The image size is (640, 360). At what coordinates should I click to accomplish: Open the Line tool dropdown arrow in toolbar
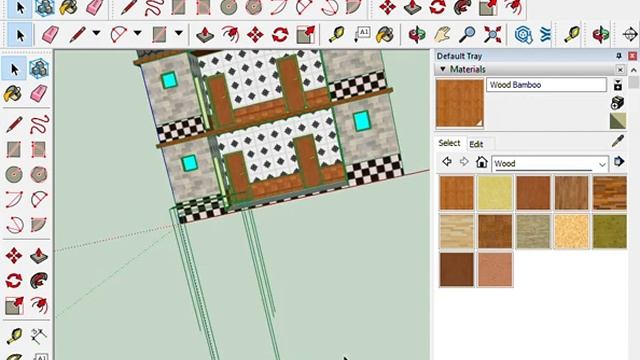point(96,33)
